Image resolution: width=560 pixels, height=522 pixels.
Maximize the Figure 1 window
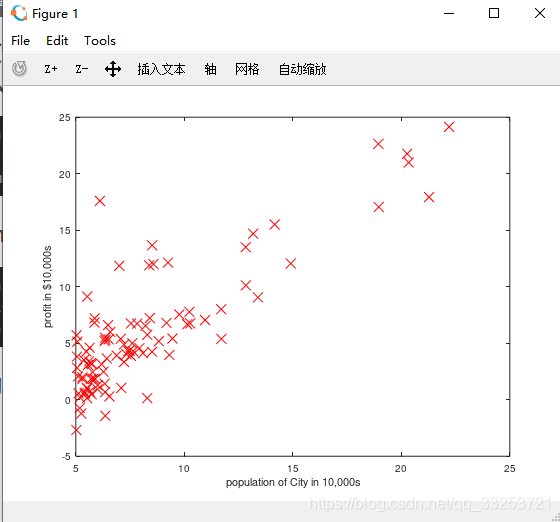(494, 13)
